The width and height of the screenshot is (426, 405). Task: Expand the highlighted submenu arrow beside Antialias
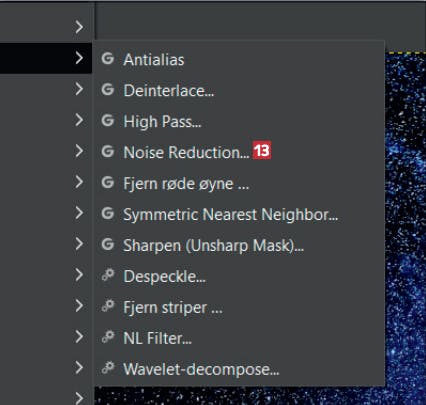[x=79, y=58]
